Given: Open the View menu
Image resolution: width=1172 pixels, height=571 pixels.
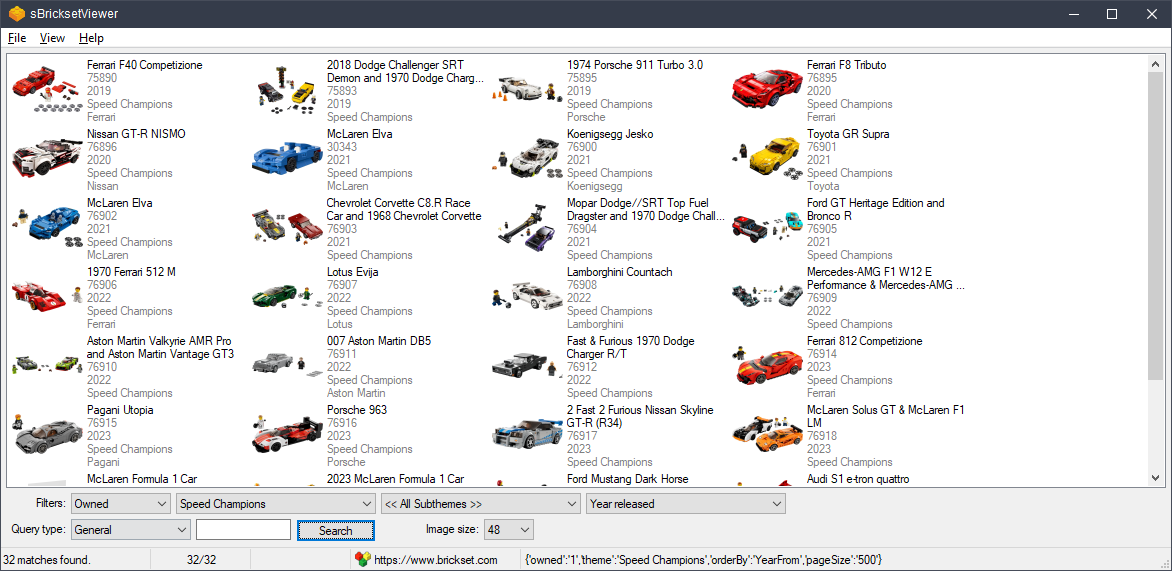Looking at the screenshot, I should 52,38.
